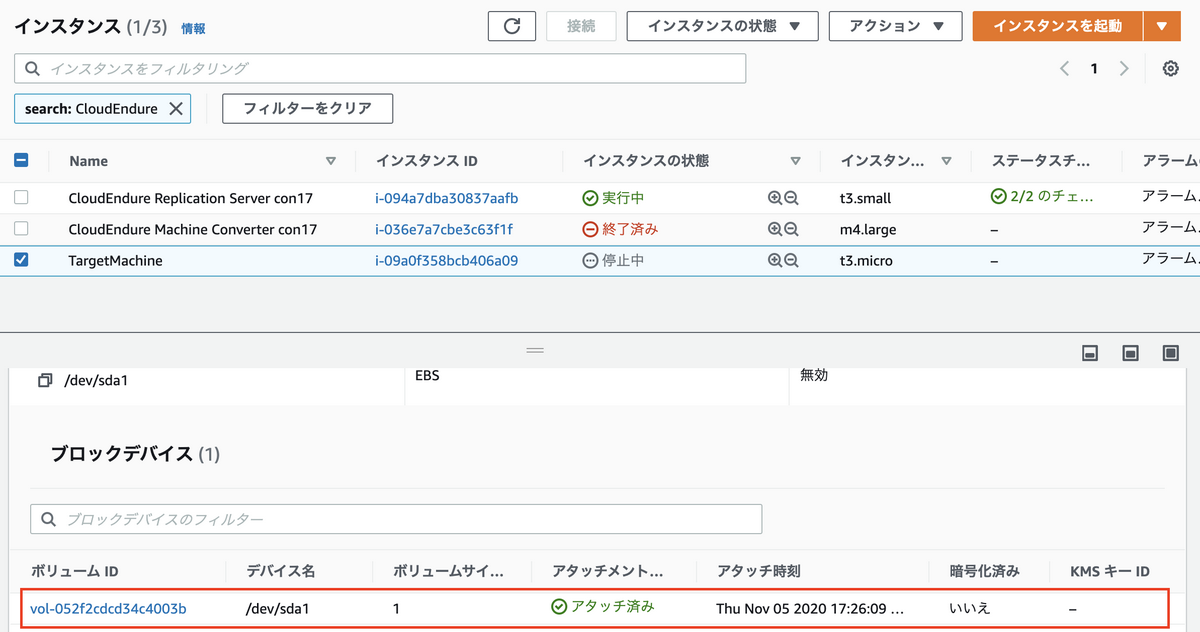Image resolution: width=1200 pixels, height=632 pixels.
Task: Copy the /dev/sda1 root device name
Action: coord(45,380)
